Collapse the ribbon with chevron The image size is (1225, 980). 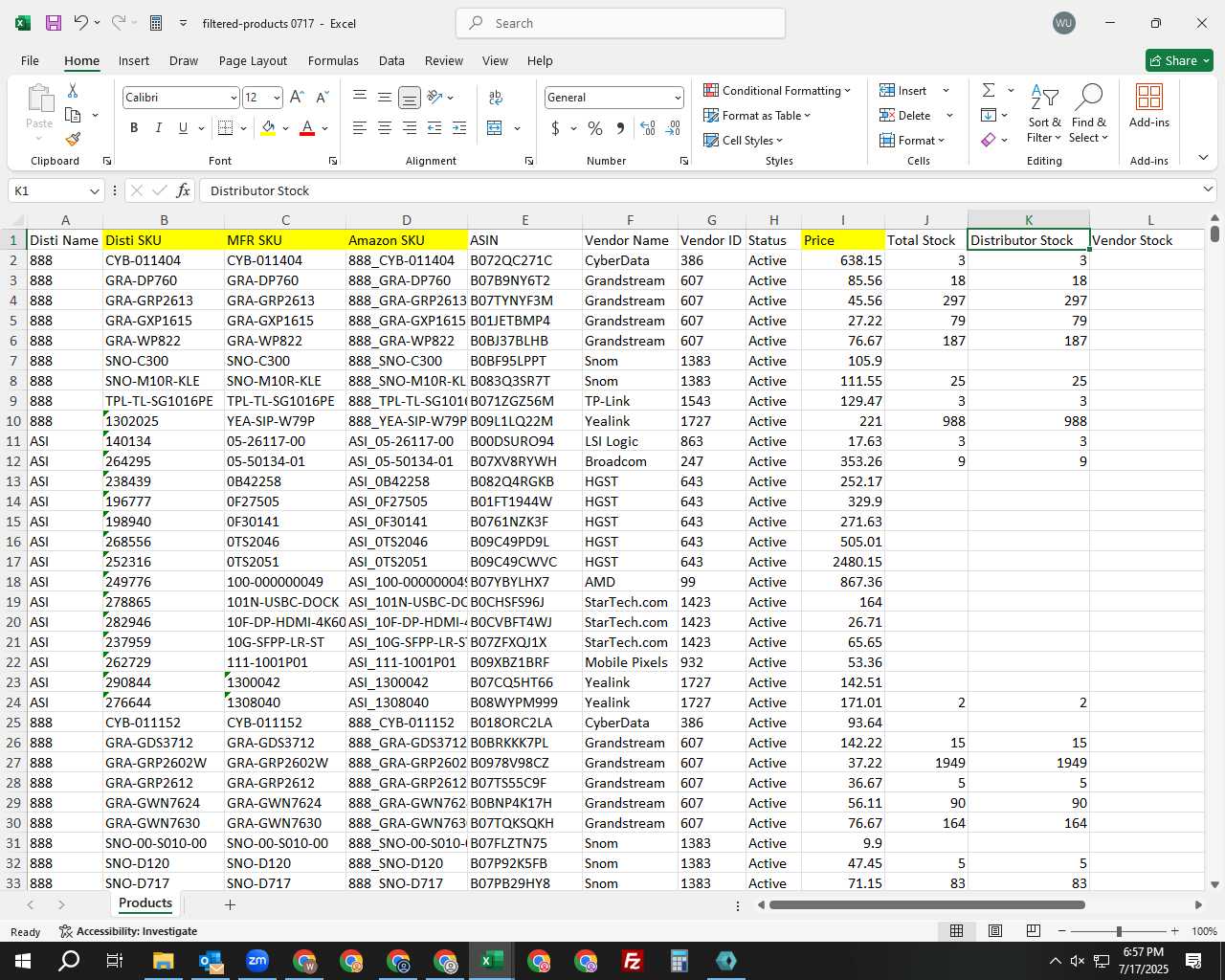point(1203,158)
